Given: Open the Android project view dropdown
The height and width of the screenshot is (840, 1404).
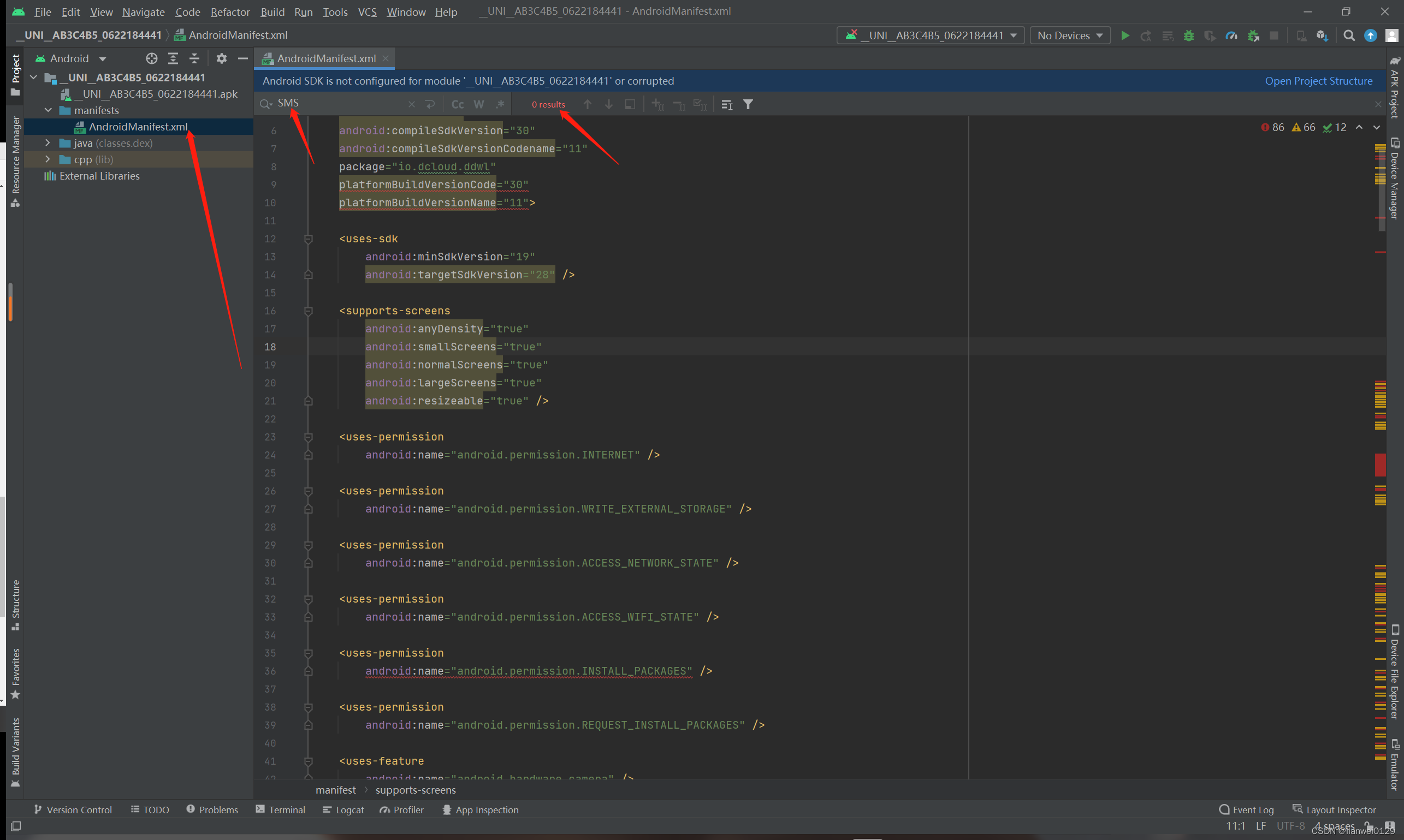Looking at the screenshot, I should click(71, 58).
